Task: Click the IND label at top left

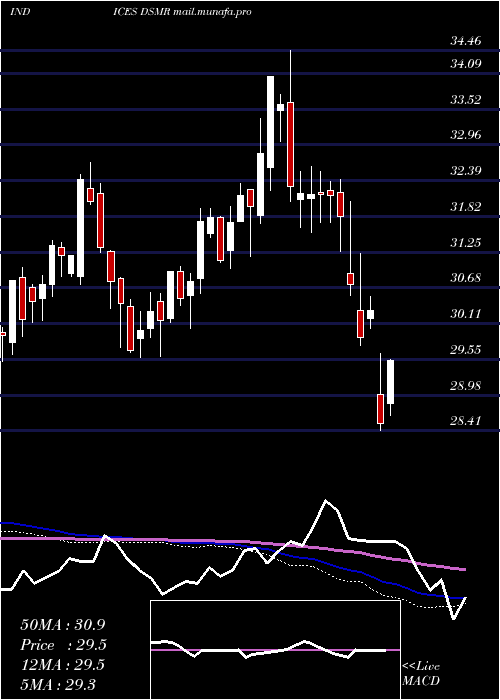Action: [20, 12]
